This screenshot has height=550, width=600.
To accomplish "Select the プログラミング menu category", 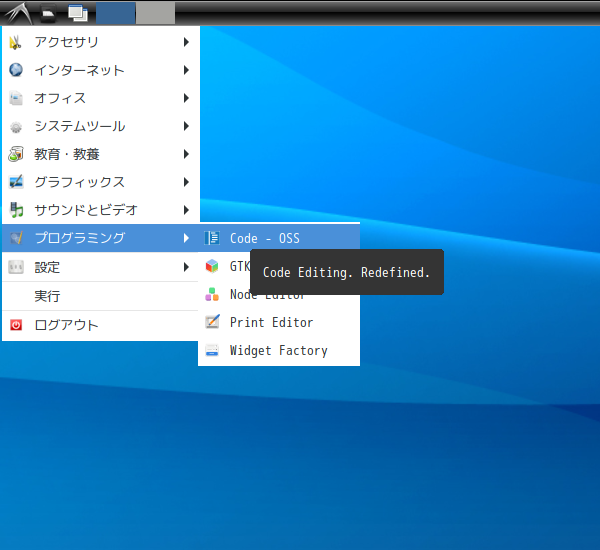I will pyautogui.click(x=101, y=238).
